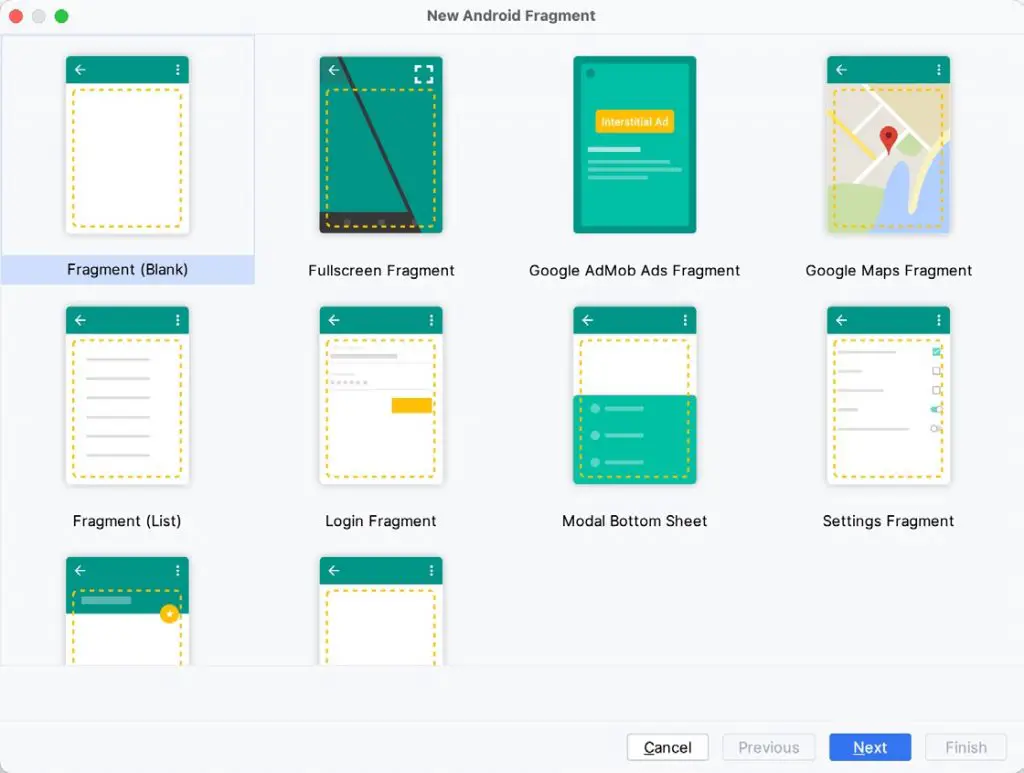This screenshot has height=773, width=1024.
Task: Choose the Fullscreen Fragment template
Action: click(x=381, y=145)
